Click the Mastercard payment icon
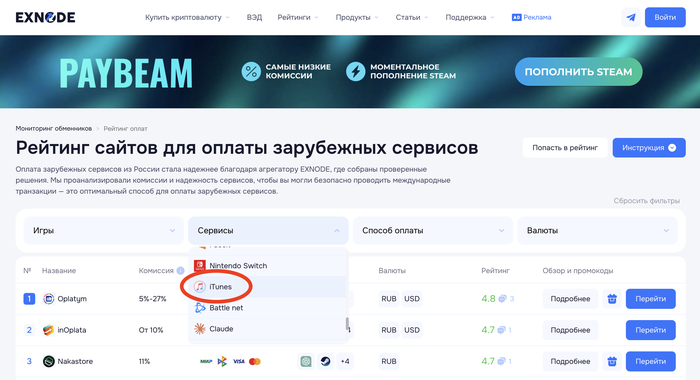Viewport: 700px width, 380px height. click(255, 361)
